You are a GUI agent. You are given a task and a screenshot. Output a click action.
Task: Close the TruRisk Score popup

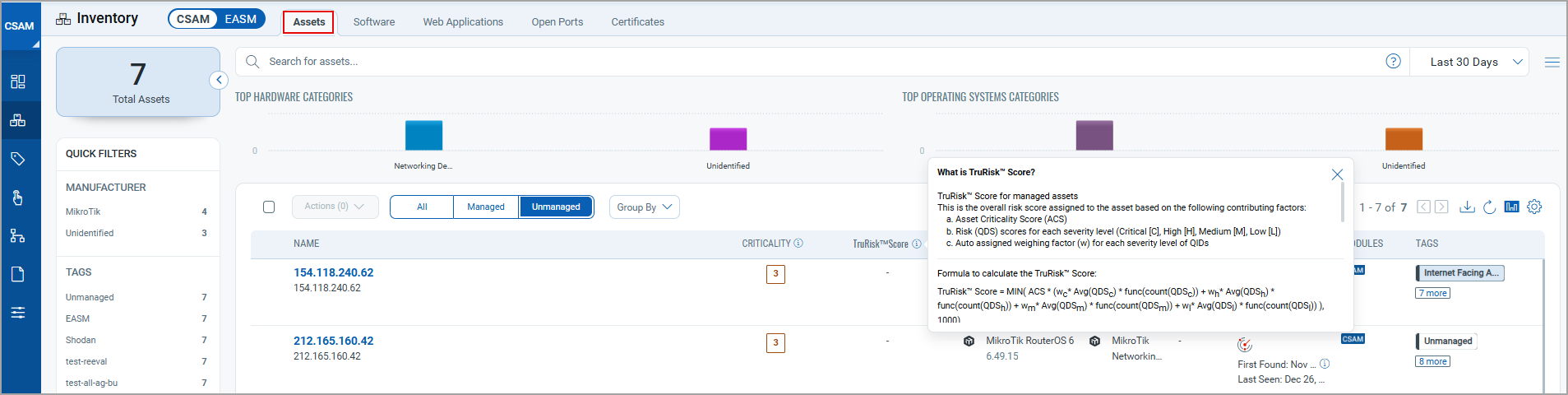[x=1337, y=174]
